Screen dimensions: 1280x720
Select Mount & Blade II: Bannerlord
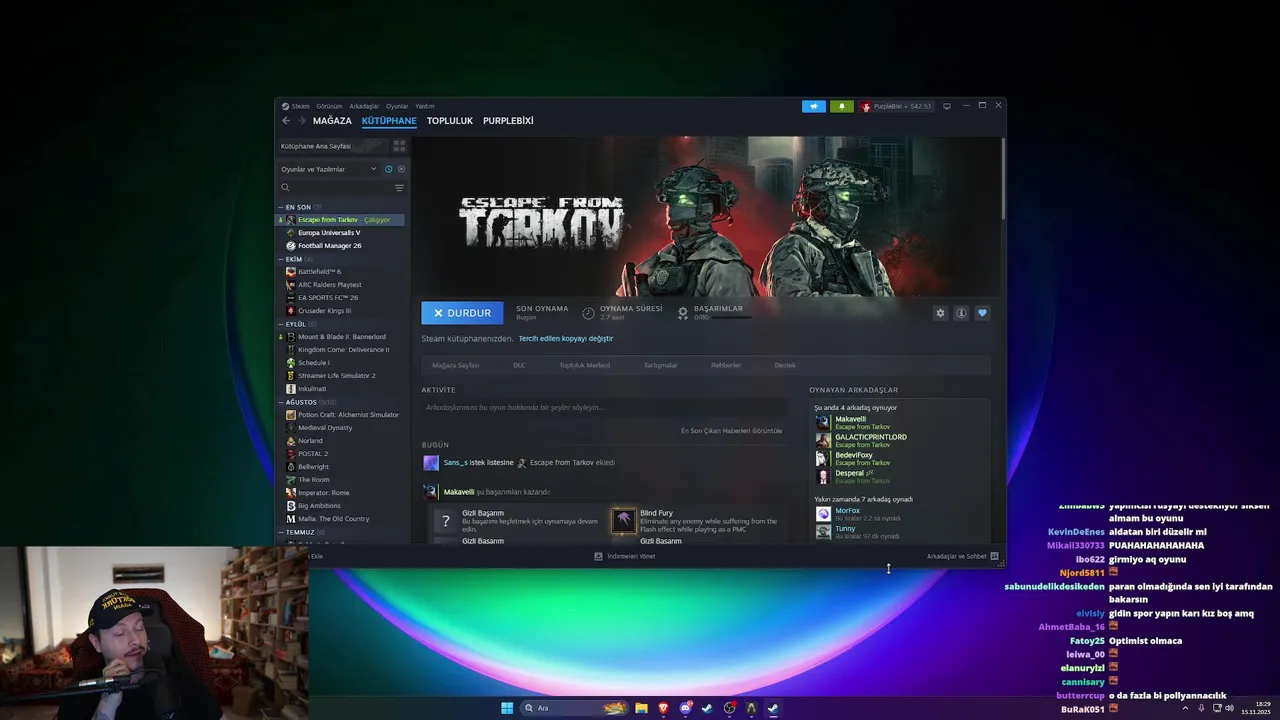coord(341,337)
